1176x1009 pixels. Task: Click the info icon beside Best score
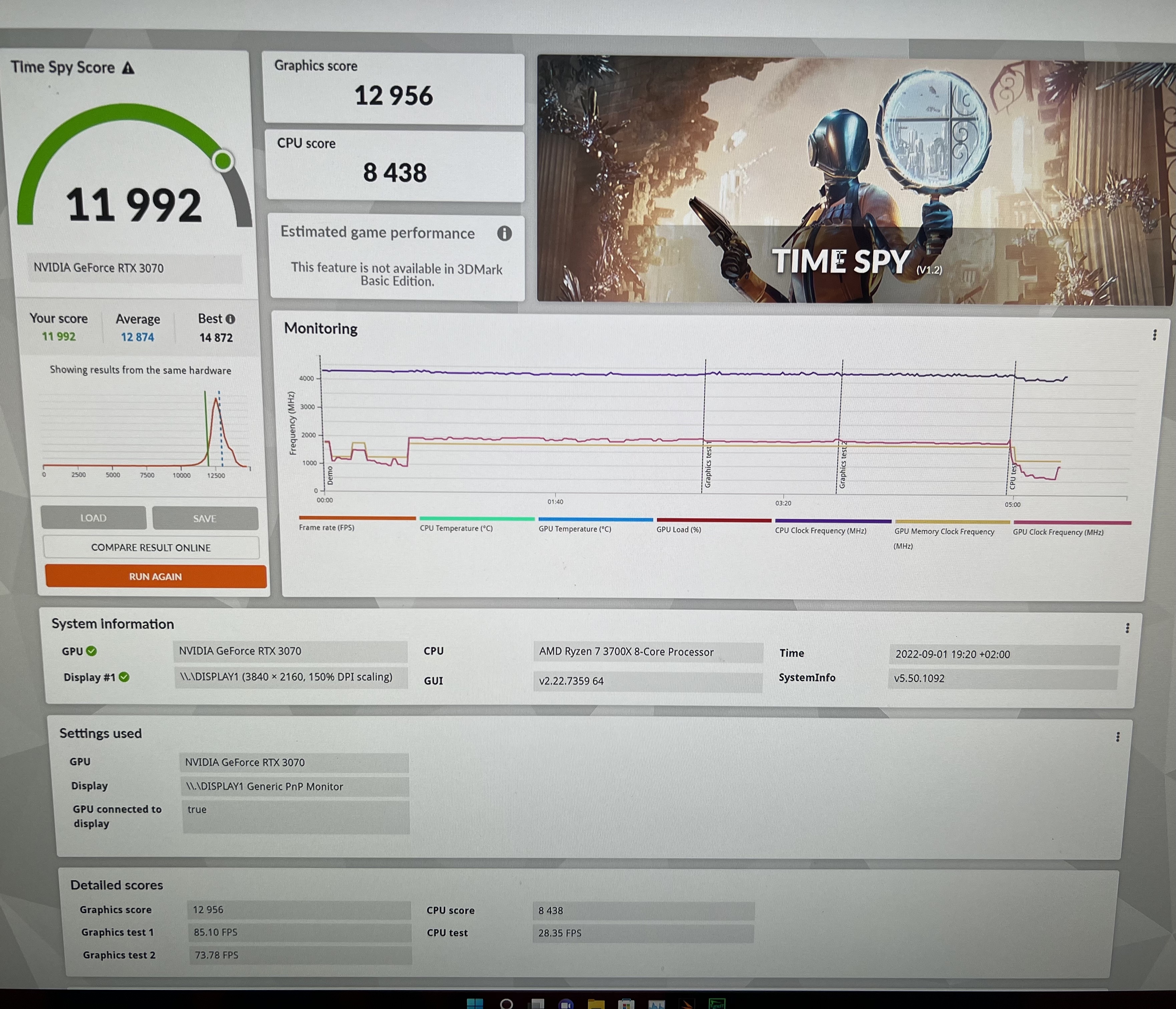[x=231, y=319]
